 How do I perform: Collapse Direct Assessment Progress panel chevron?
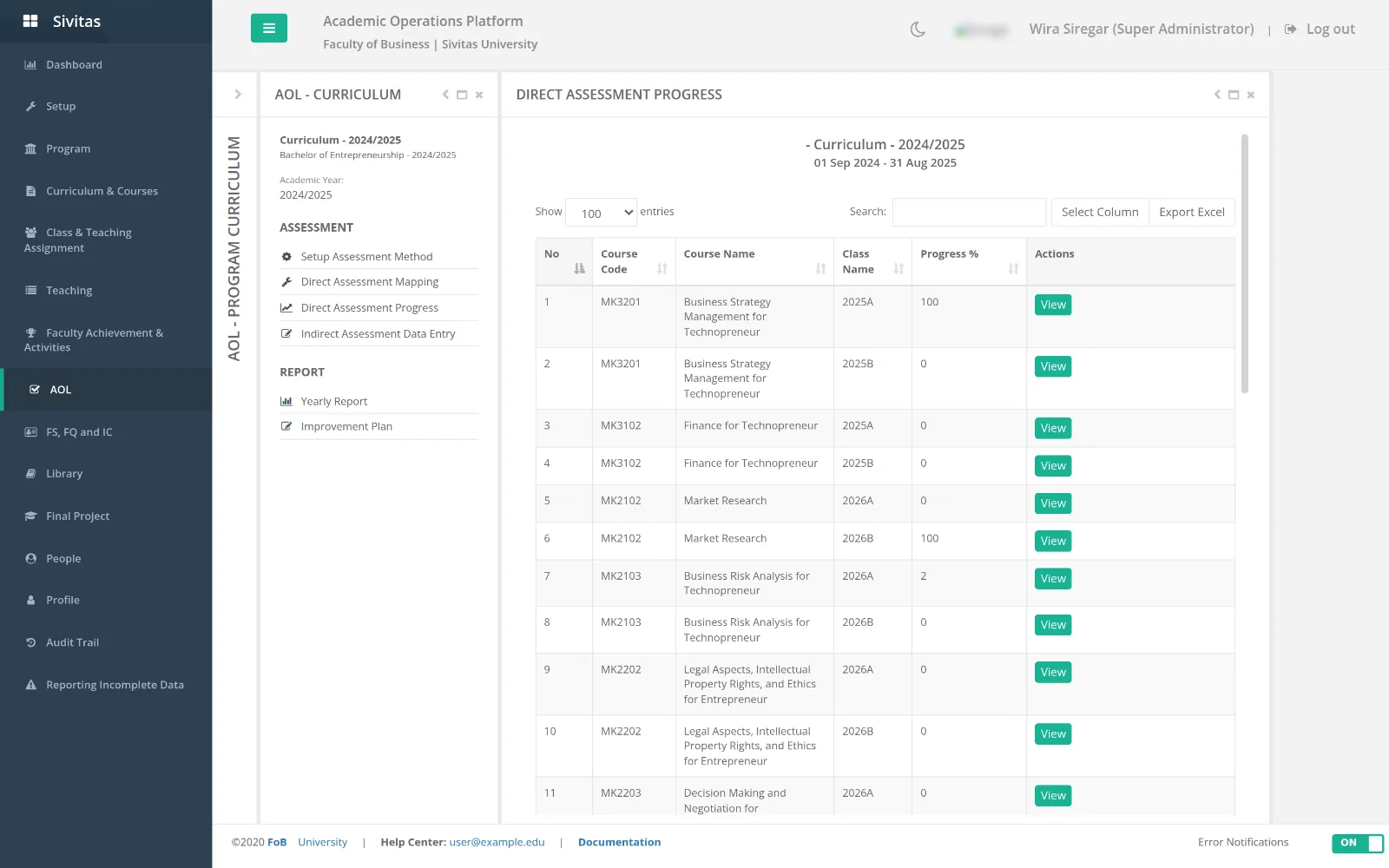pyautogui.click(x=1217, y=95)
